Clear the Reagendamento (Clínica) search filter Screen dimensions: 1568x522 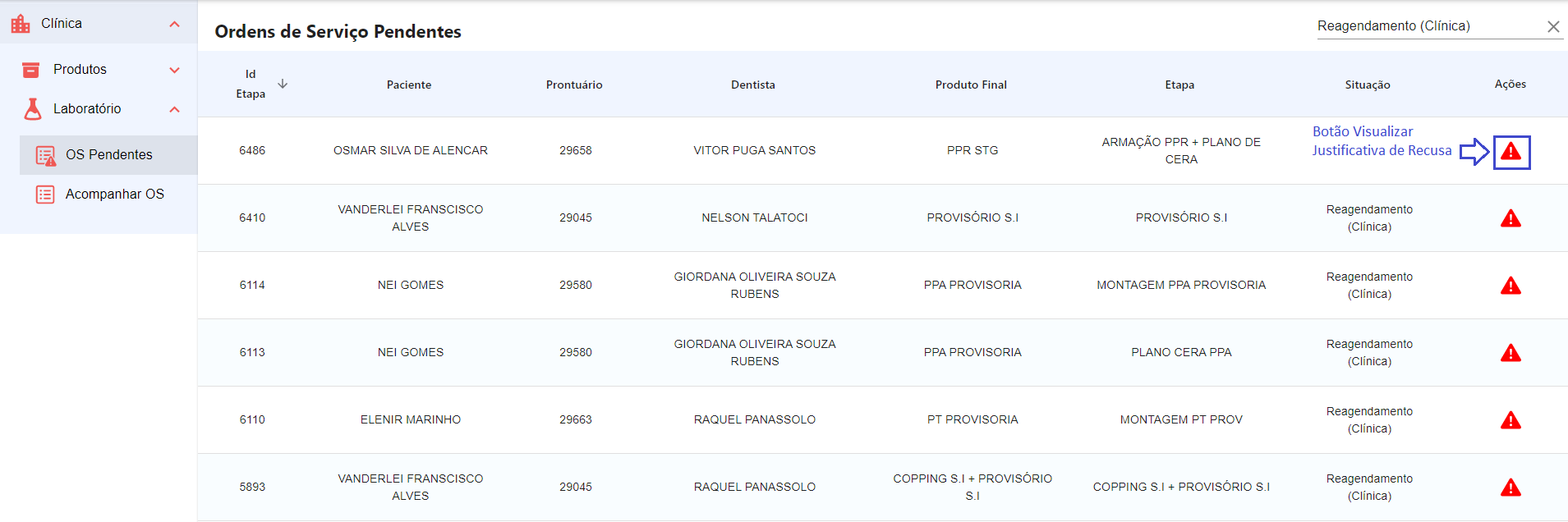coord(1553,27)
